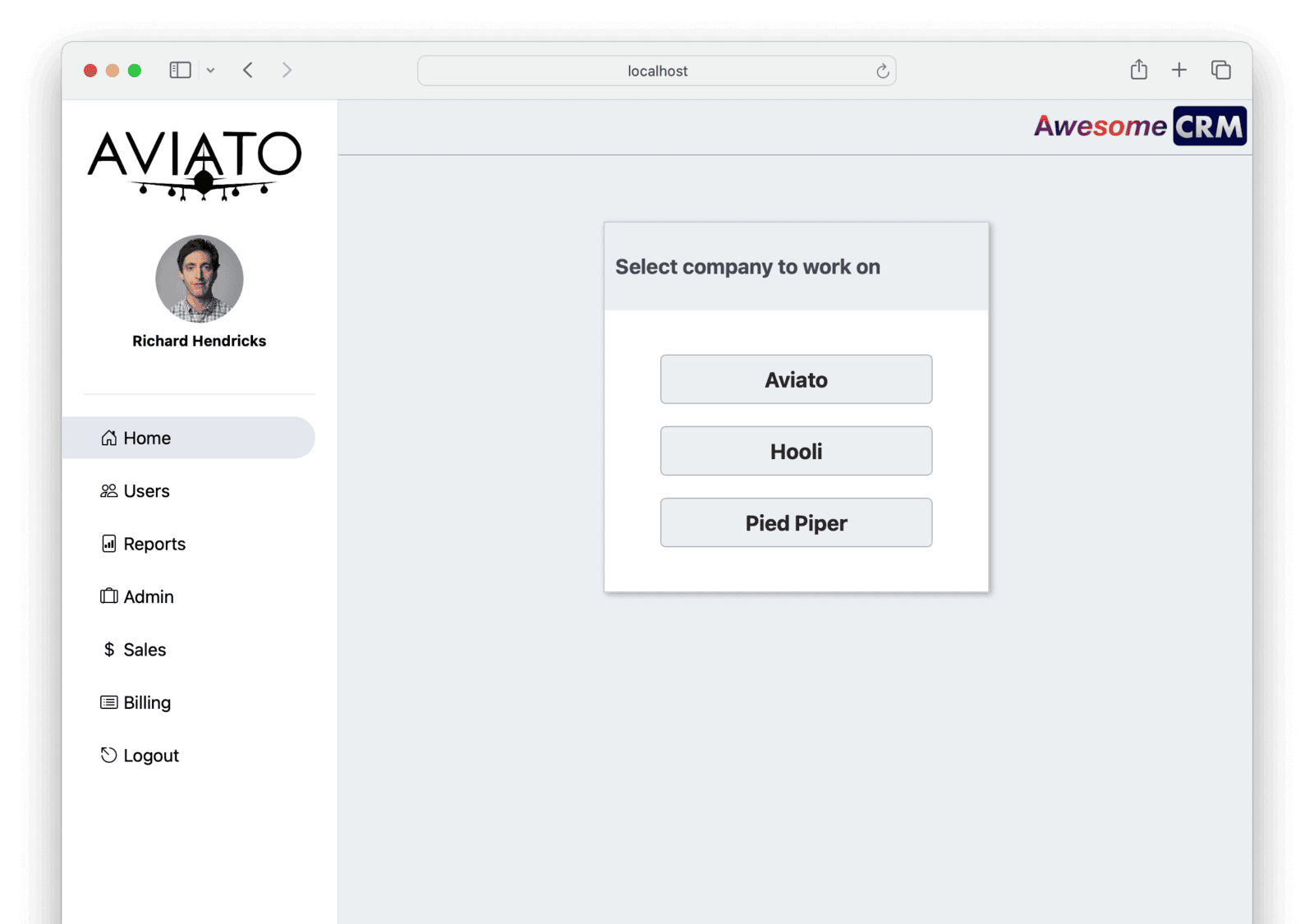Click the Logout arrow icon
The image size is (1314, 924).
click(x=108, y=755)
